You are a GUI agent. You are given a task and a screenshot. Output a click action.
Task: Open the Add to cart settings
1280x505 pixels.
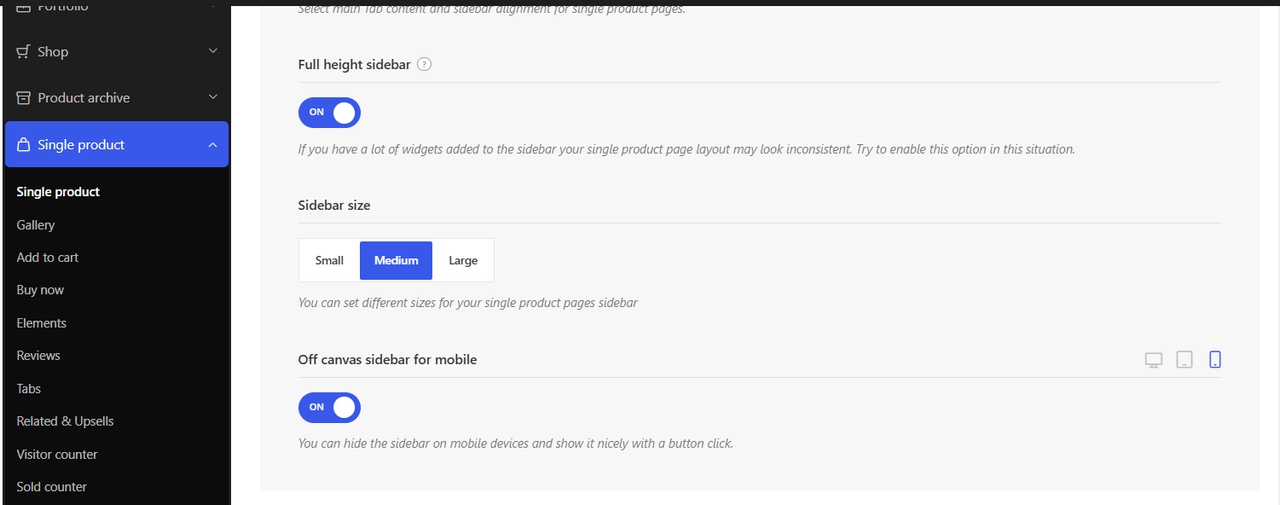(47, 257)
